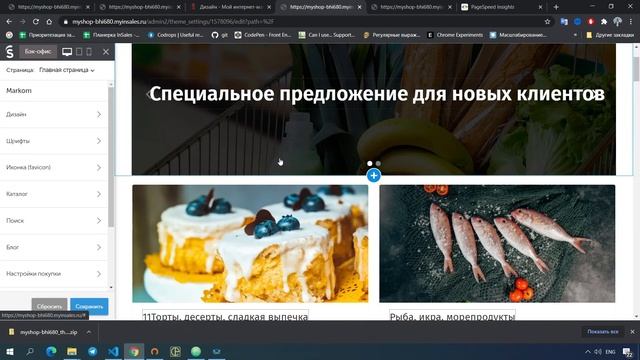The image size is (640, 360).
Task: Open the Codrops bookmark
Action: pos(176,35)
